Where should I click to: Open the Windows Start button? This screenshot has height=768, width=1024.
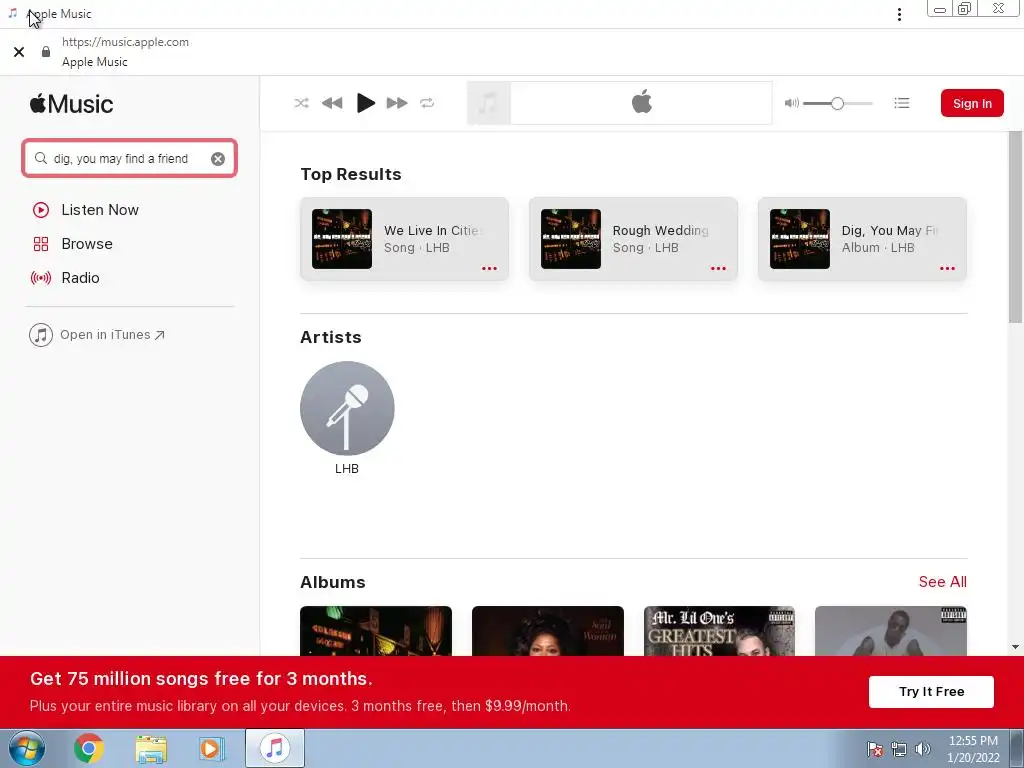(x=27, y=748)
